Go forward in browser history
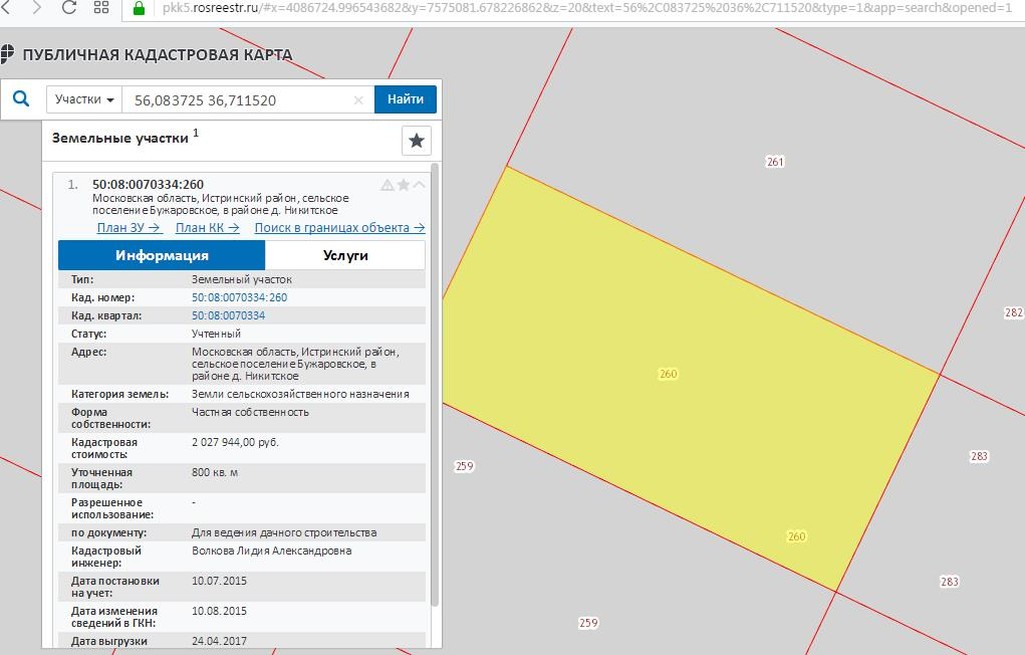 pyautogui.click(x=37, y=8)
